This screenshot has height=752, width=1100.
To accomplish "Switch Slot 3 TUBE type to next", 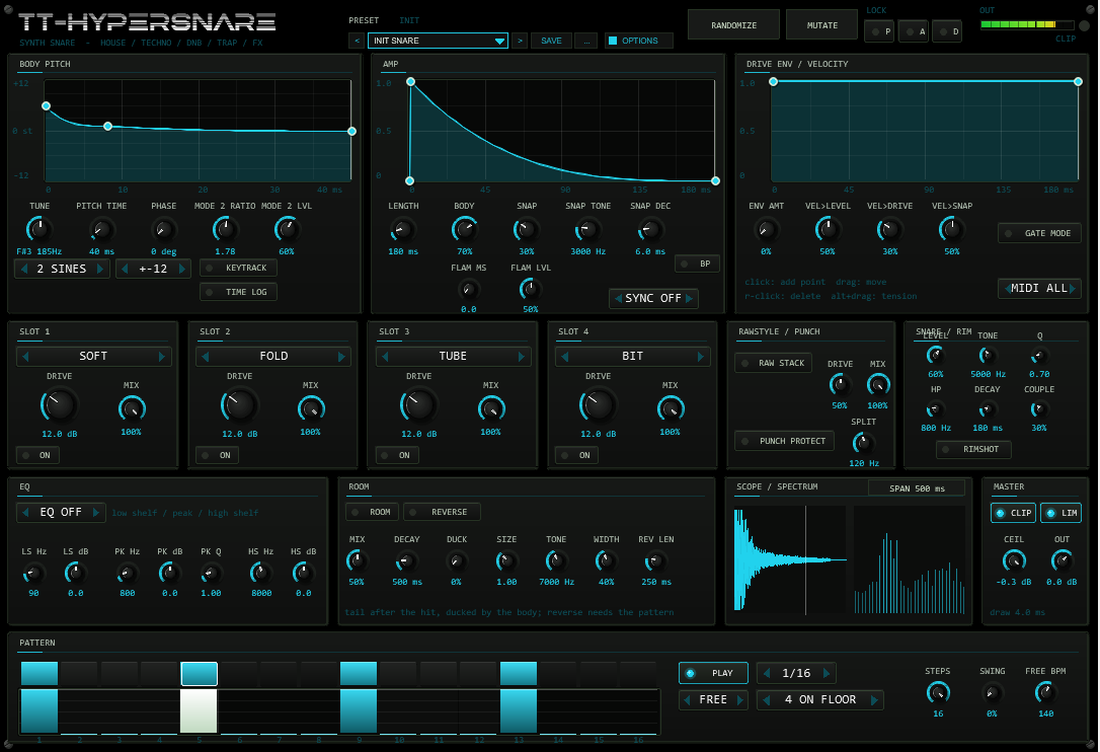I will 521,356.
